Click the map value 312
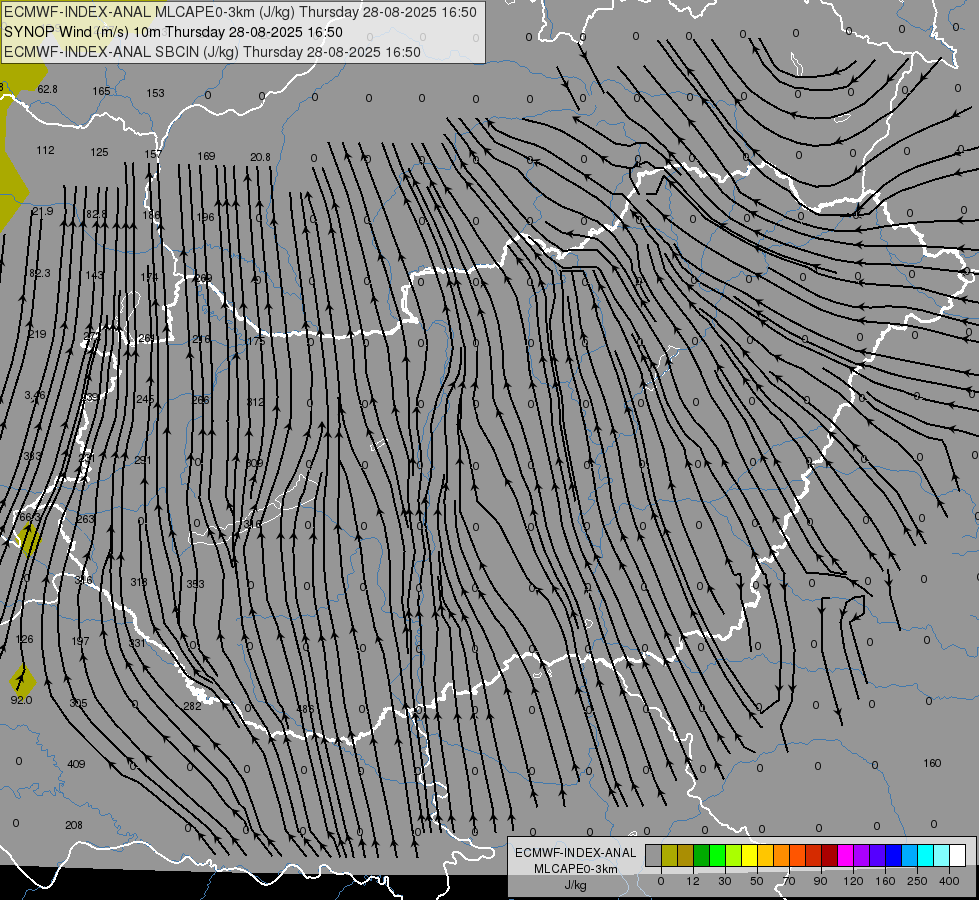 (x=255, y=402)
